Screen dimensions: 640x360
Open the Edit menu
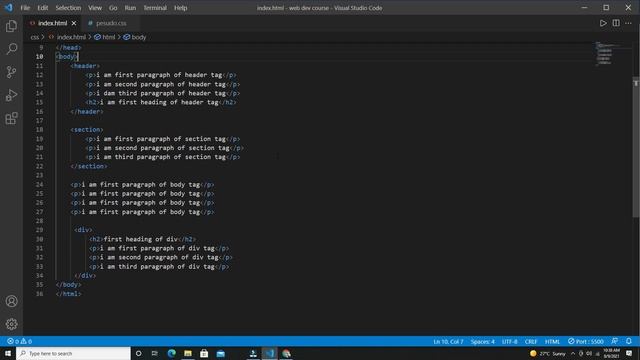pyautogui.click(x=42, y=8)
